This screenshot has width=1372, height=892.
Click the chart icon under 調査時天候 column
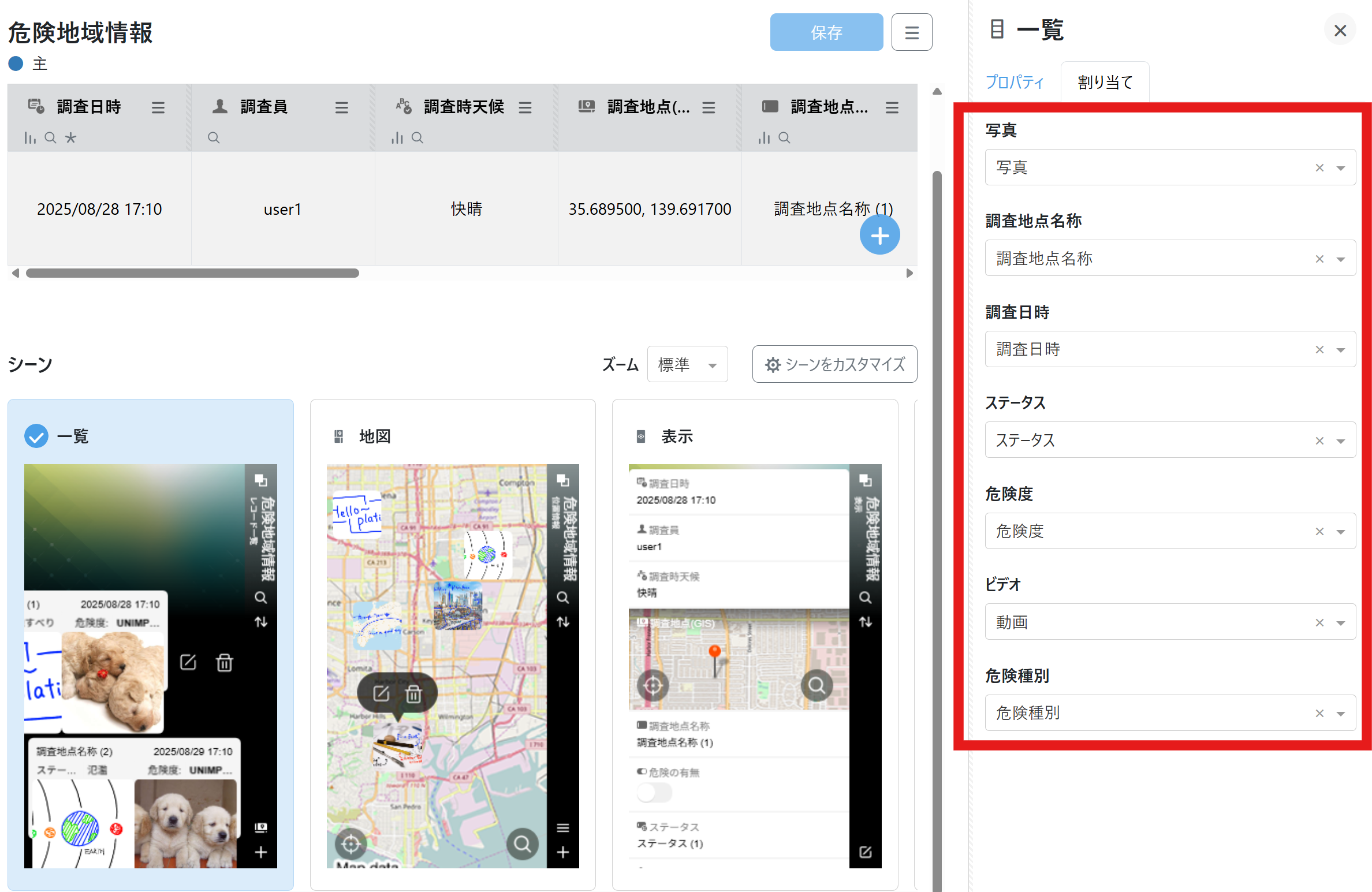click(397, 137)
